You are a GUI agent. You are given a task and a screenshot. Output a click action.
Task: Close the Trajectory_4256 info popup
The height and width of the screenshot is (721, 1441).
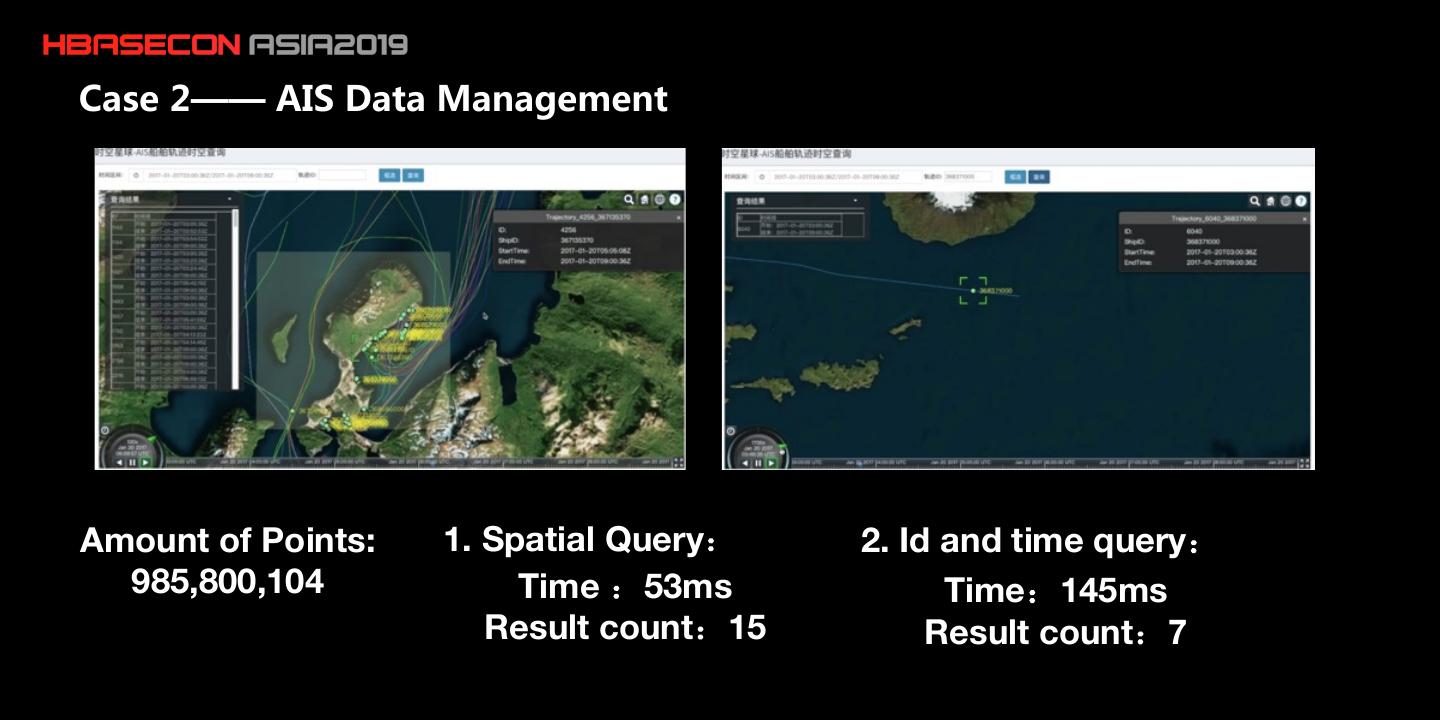click(x=677, y=217)
